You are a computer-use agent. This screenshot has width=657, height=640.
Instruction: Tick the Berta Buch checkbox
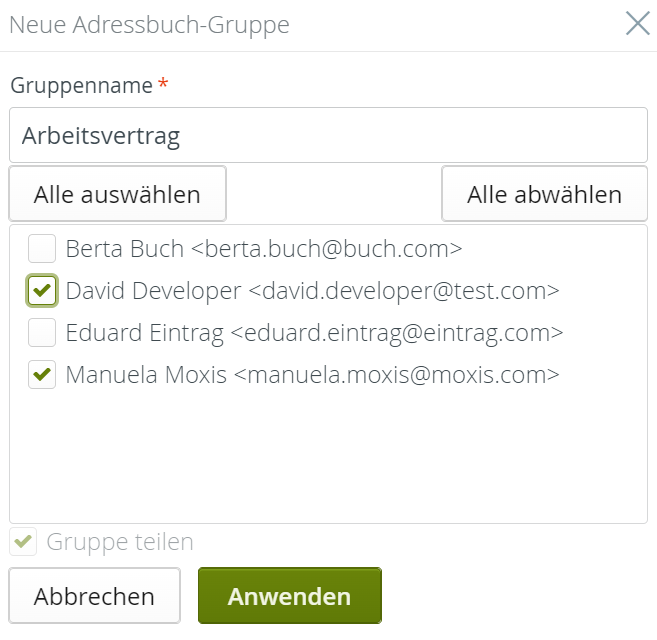pyautogui.click(x=42, y=248)
